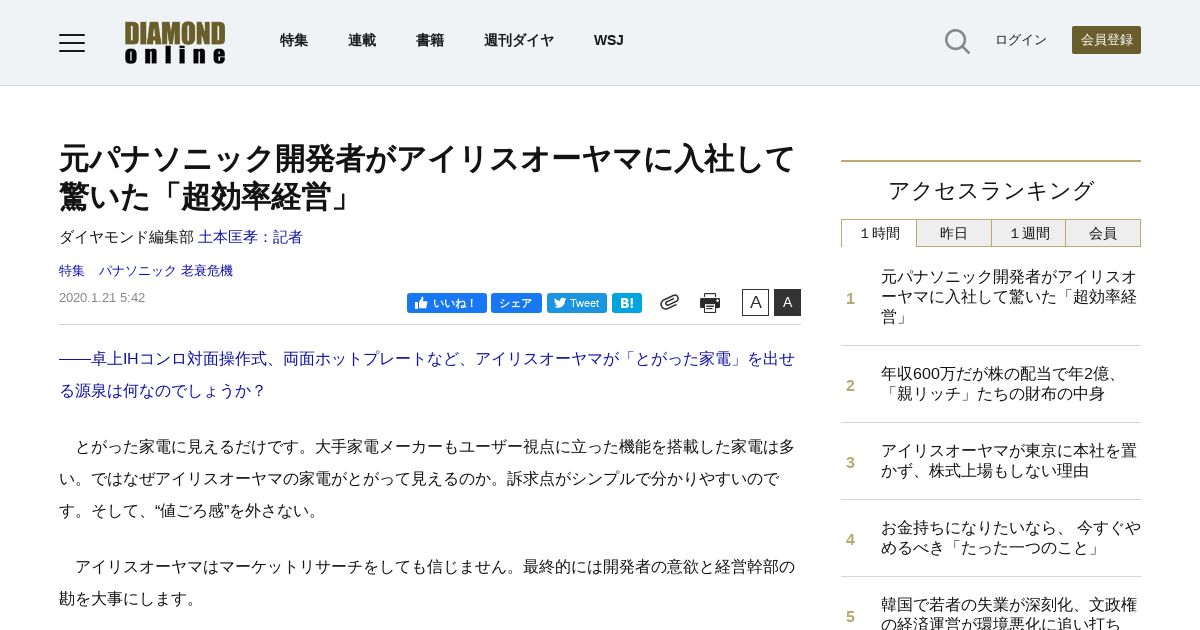The width and height of the screenshot is (1200, 630).
Task: Click the article headline 元パナソニック開発者
Action: coord(427,177)
